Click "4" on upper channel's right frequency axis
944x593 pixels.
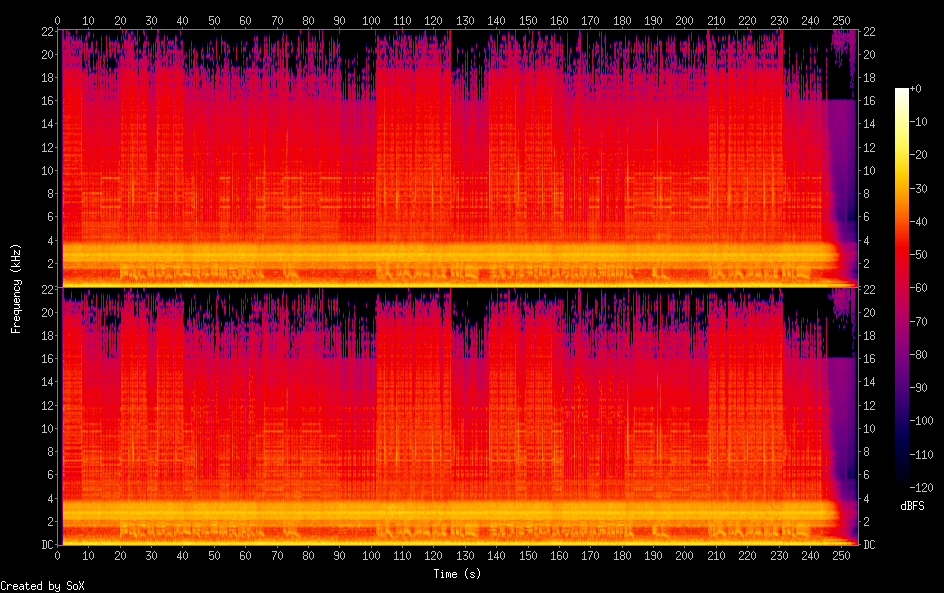866,241
